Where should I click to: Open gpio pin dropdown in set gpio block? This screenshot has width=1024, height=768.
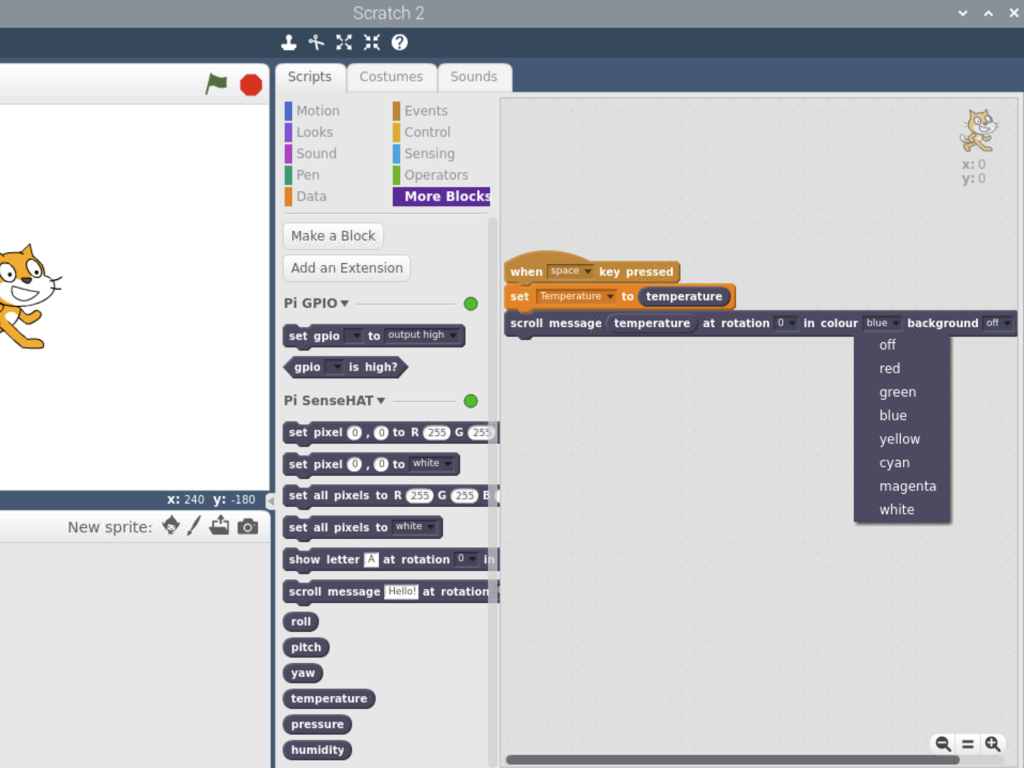[353, 336]
